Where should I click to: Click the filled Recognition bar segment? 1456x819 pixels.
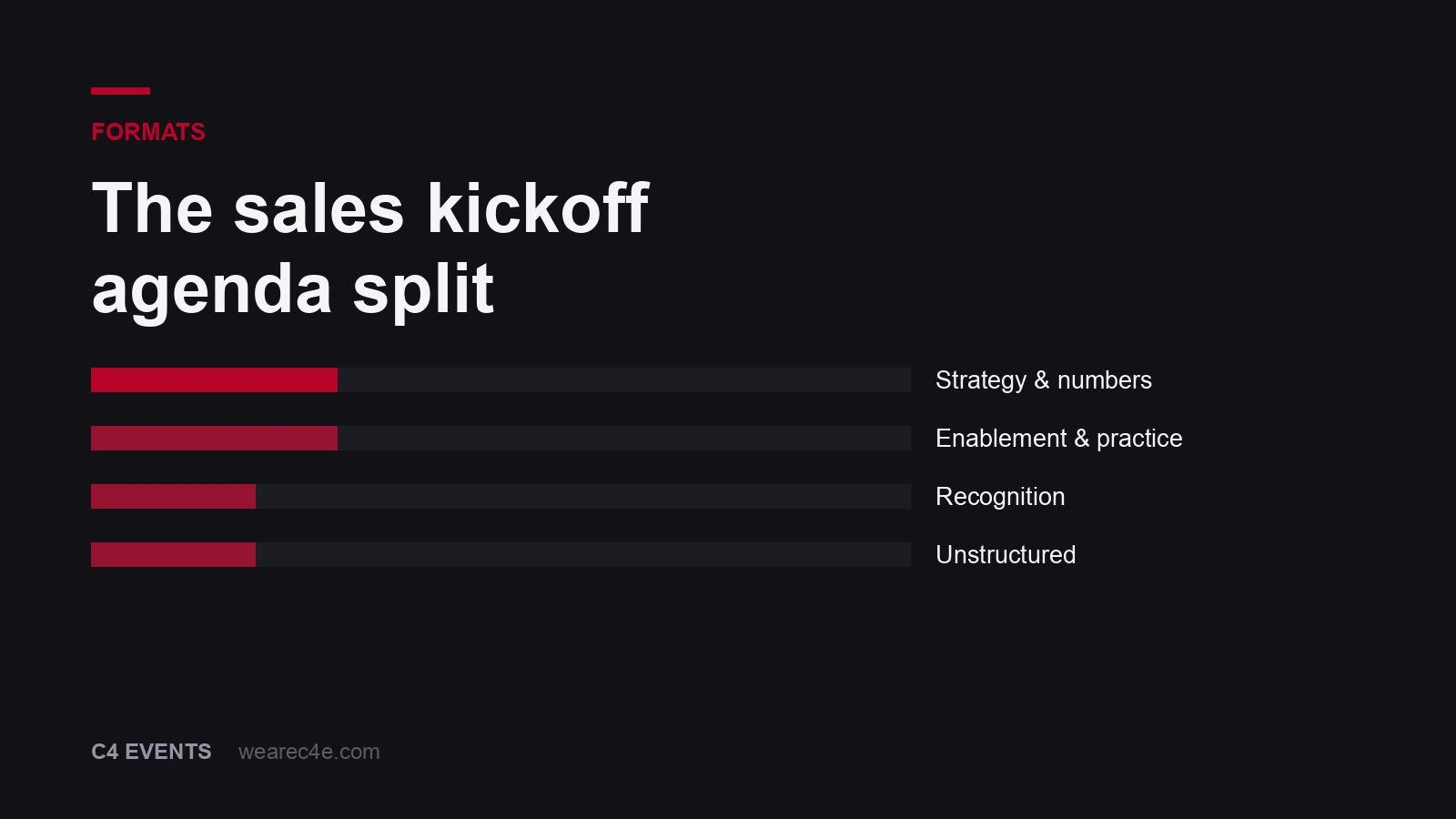pyautogui.click(x=173, y=497)
